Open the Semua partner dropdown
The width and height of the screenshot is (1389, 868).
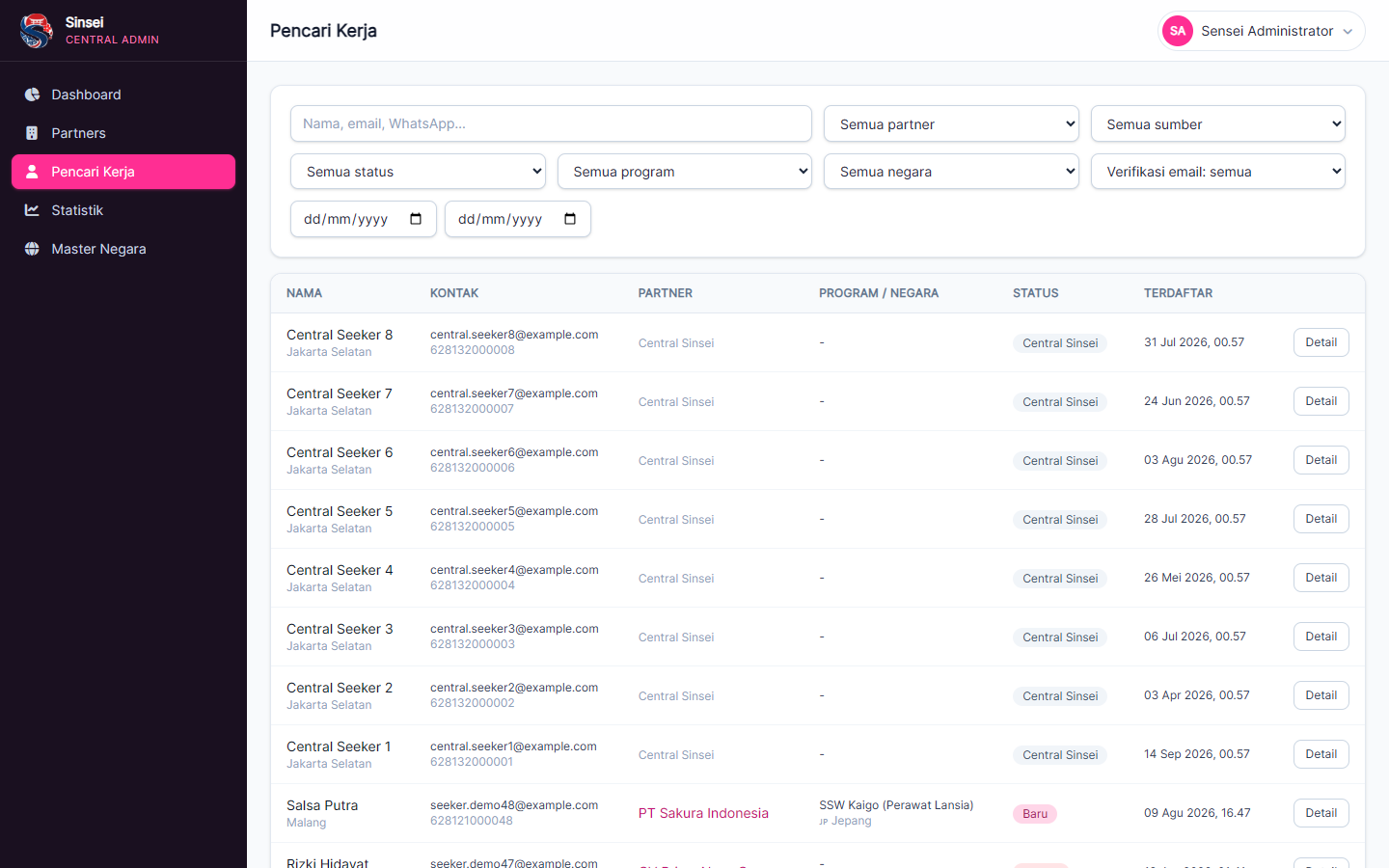(x=951, y=123)
